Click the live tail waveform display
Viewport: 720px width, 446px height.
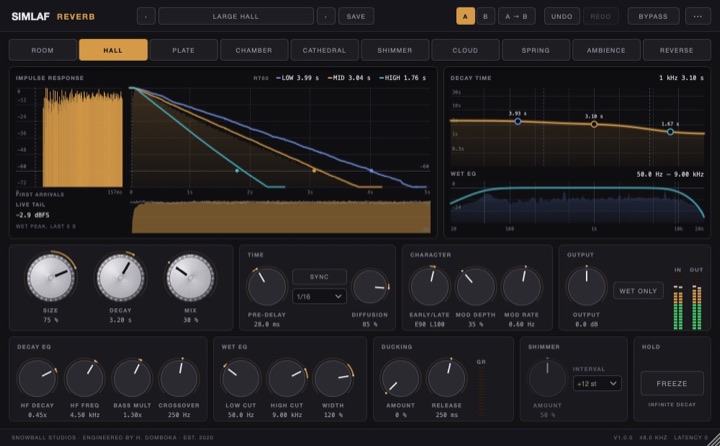pyautogui.click(x=281, y=217)
